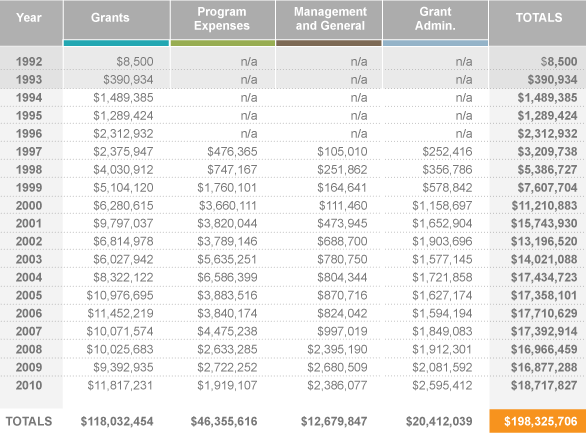Select the Program Expenses column header
This screenshot has width=586, height=433.
click(x=222, y=19)
